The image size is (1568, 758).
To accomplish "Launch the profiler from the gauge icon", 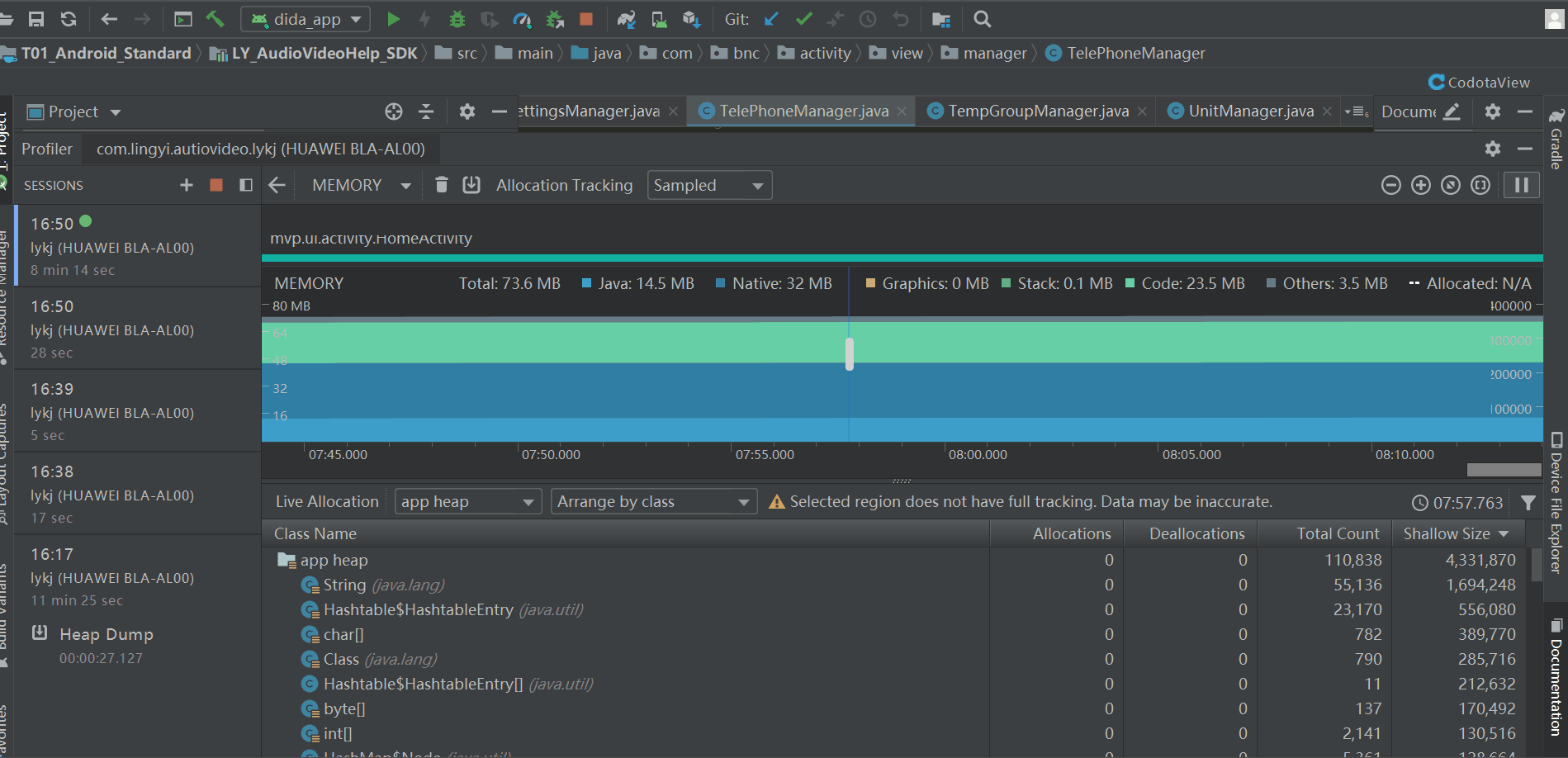I will [x=522, y=19].
